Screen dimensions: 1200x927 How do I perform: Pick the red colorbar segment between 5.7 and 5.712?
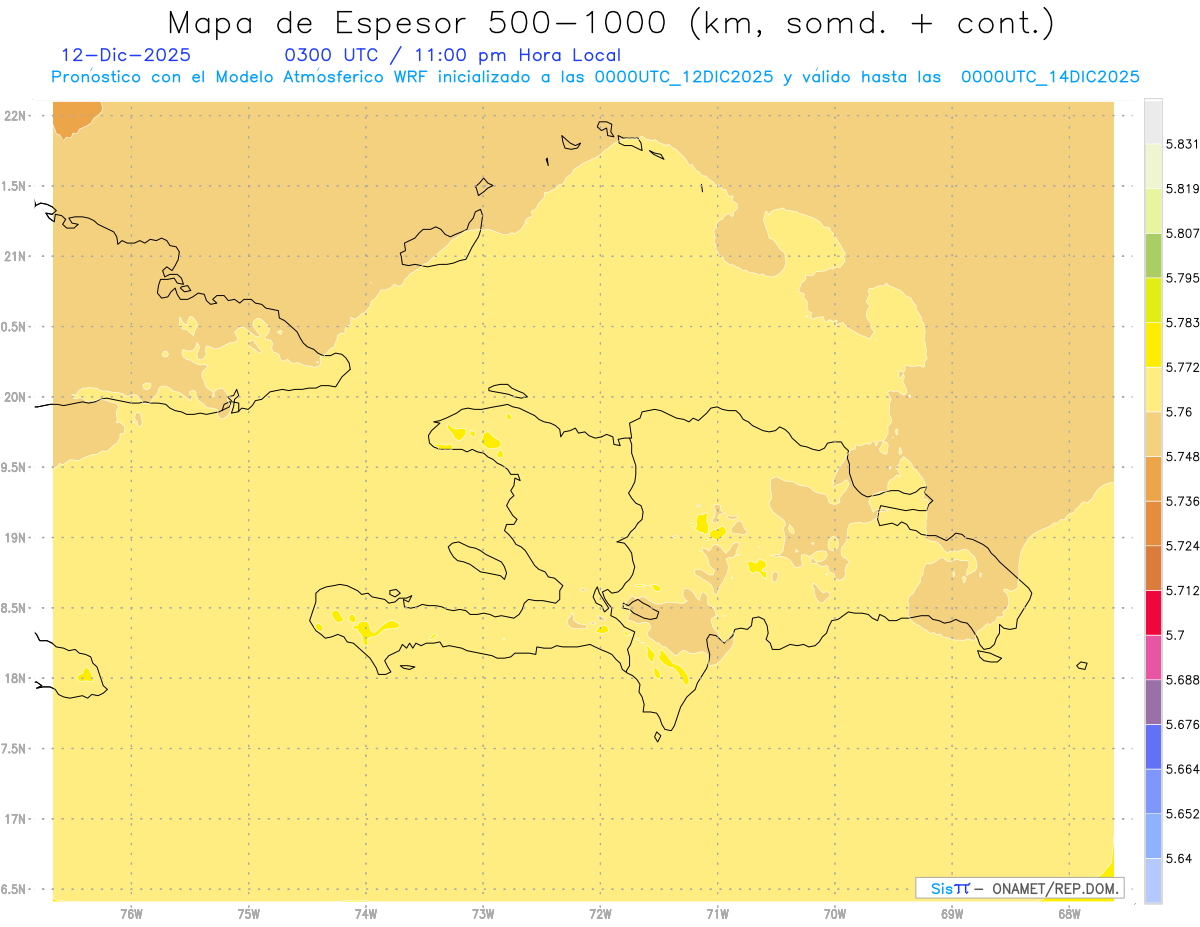tap(1153, 612)
